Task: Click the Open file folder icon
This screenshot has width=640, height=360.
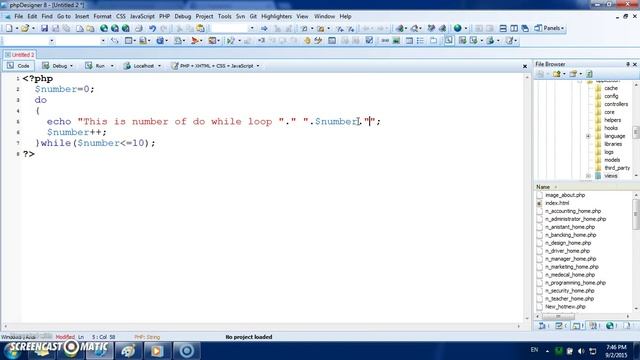Action: tap(25, 28)
